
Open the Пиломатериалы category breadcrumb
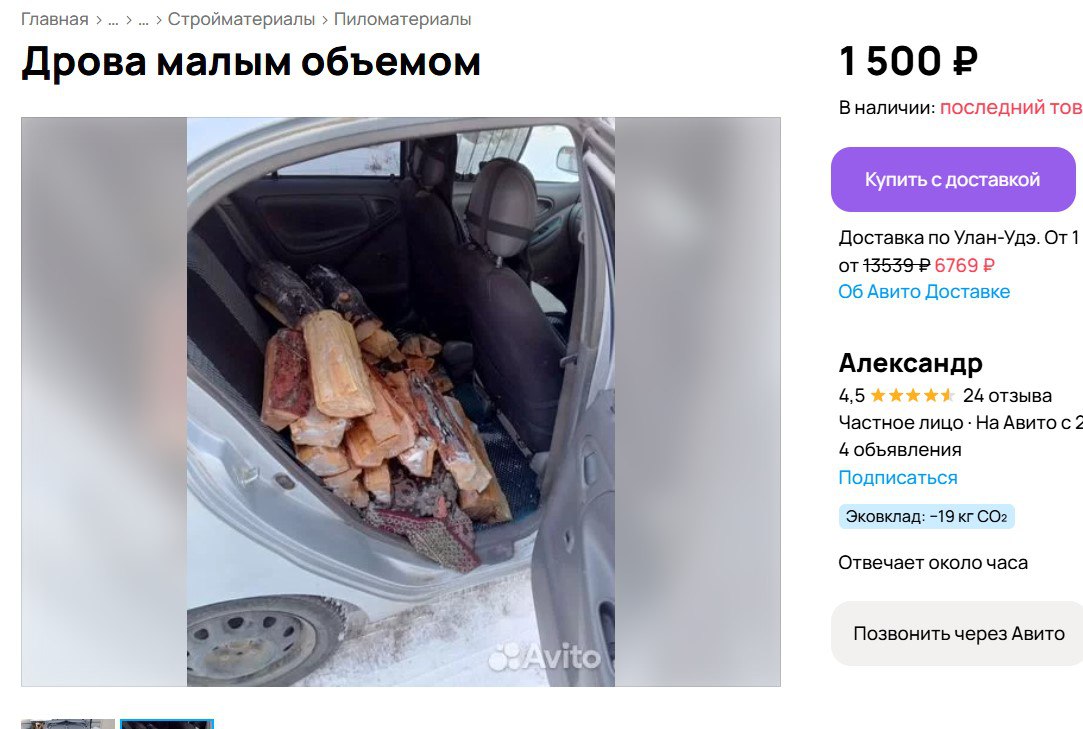[x=403, y=19]
